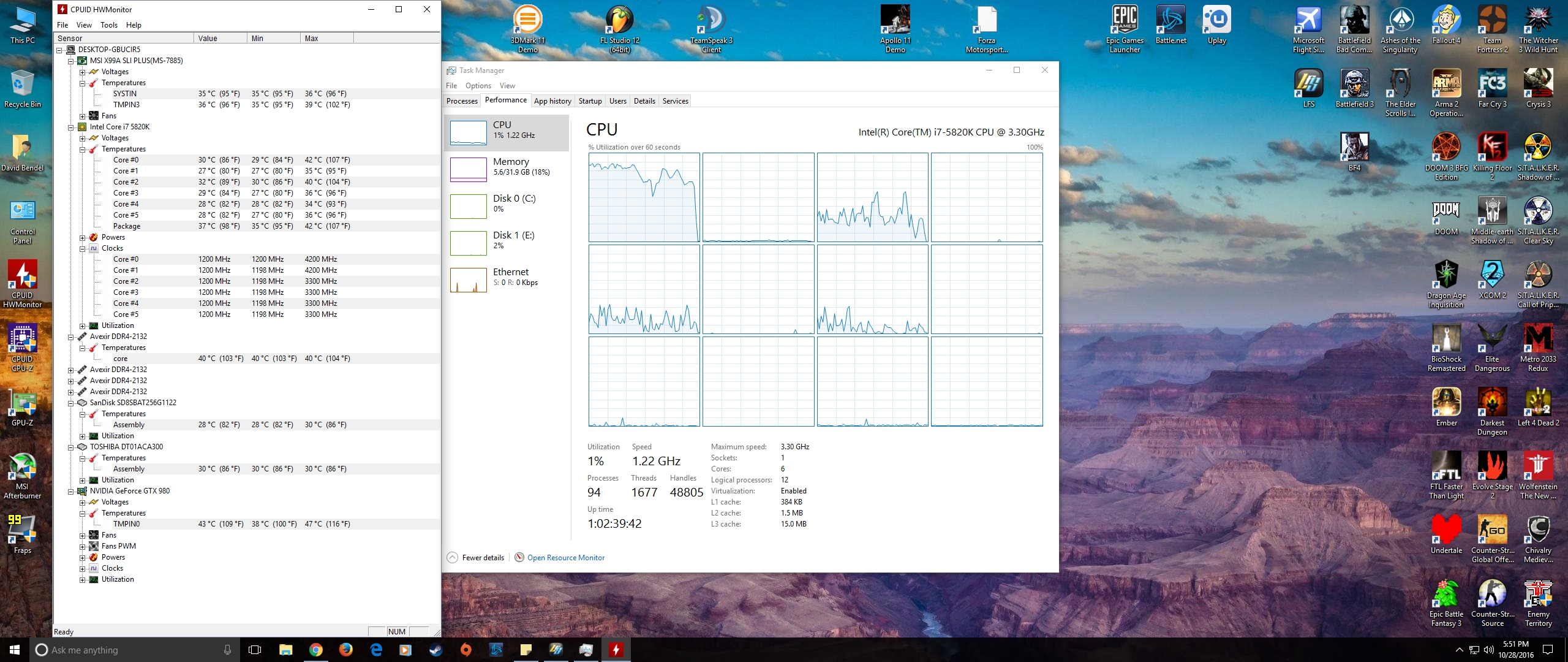Expand Fans PWM under GeForce GTX 980
1568x662 pixels.
pyautogui.click(x=83, y=546)
